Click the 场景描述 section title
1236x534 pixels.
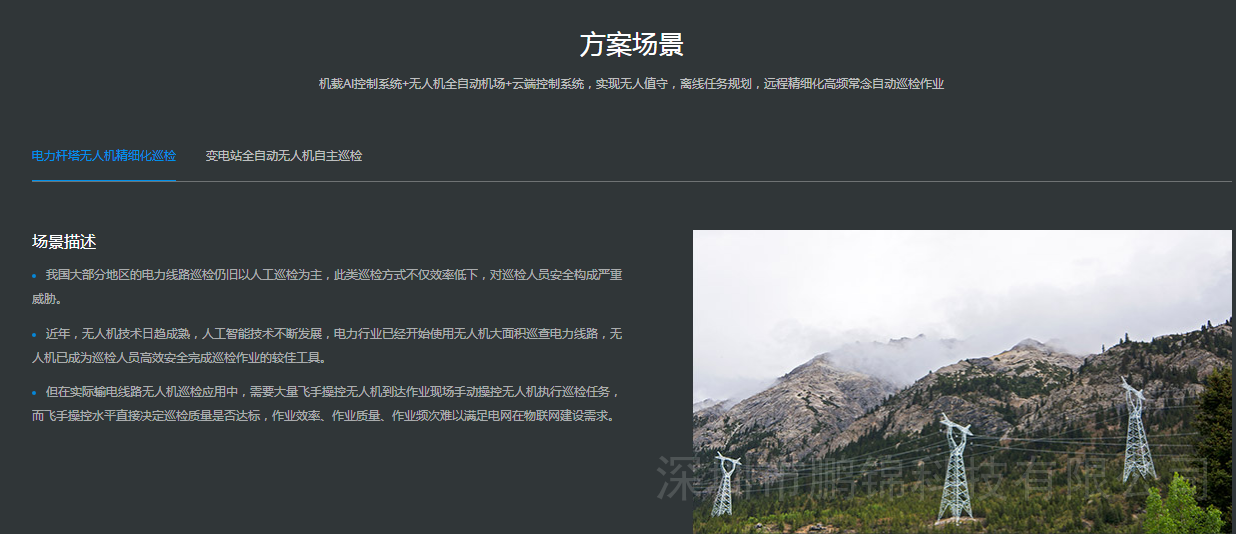(64, 242)
